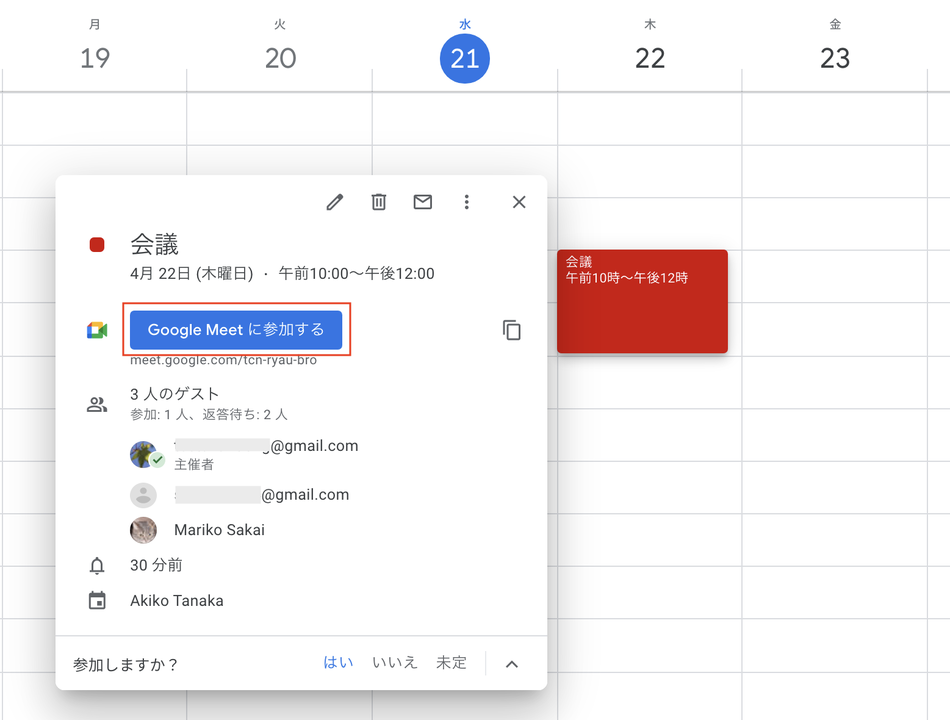Answer 未定 for maybe
This screenshot has height=720, width=950.
(451, 662)
